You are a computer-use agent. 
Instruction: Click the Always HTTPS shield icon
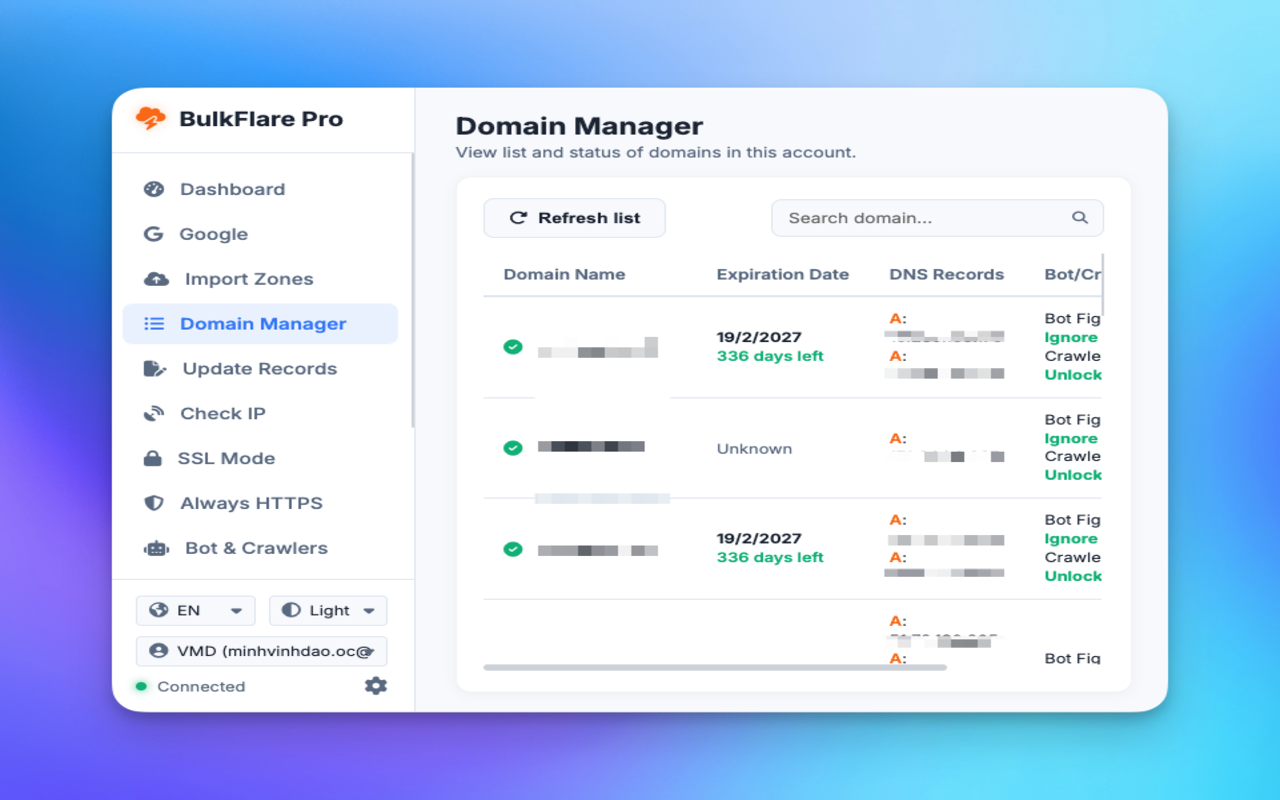pos(153,503)
